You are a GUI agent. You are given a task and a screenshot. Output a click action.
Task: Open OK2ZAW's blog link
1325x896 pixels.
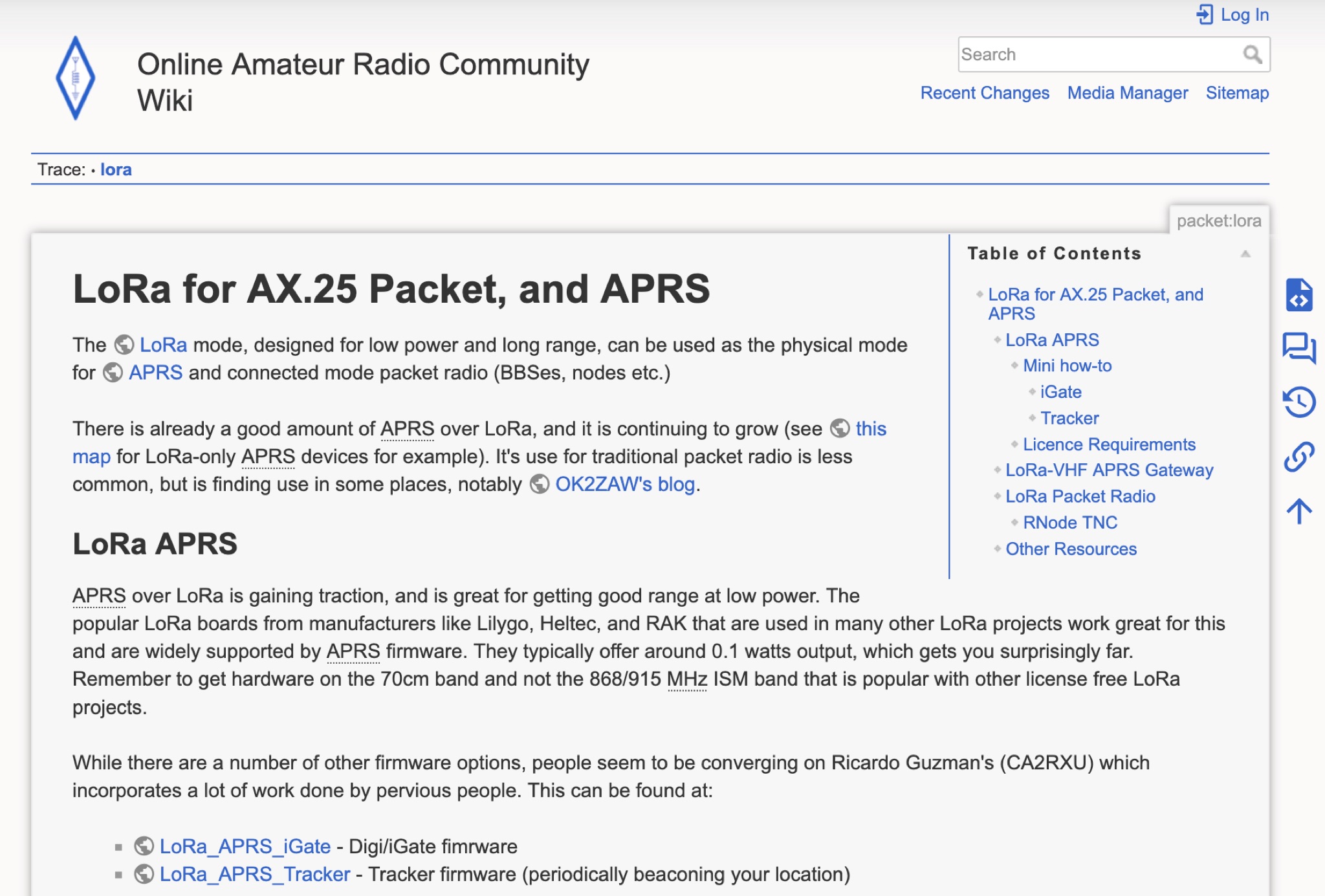[624, 485]
